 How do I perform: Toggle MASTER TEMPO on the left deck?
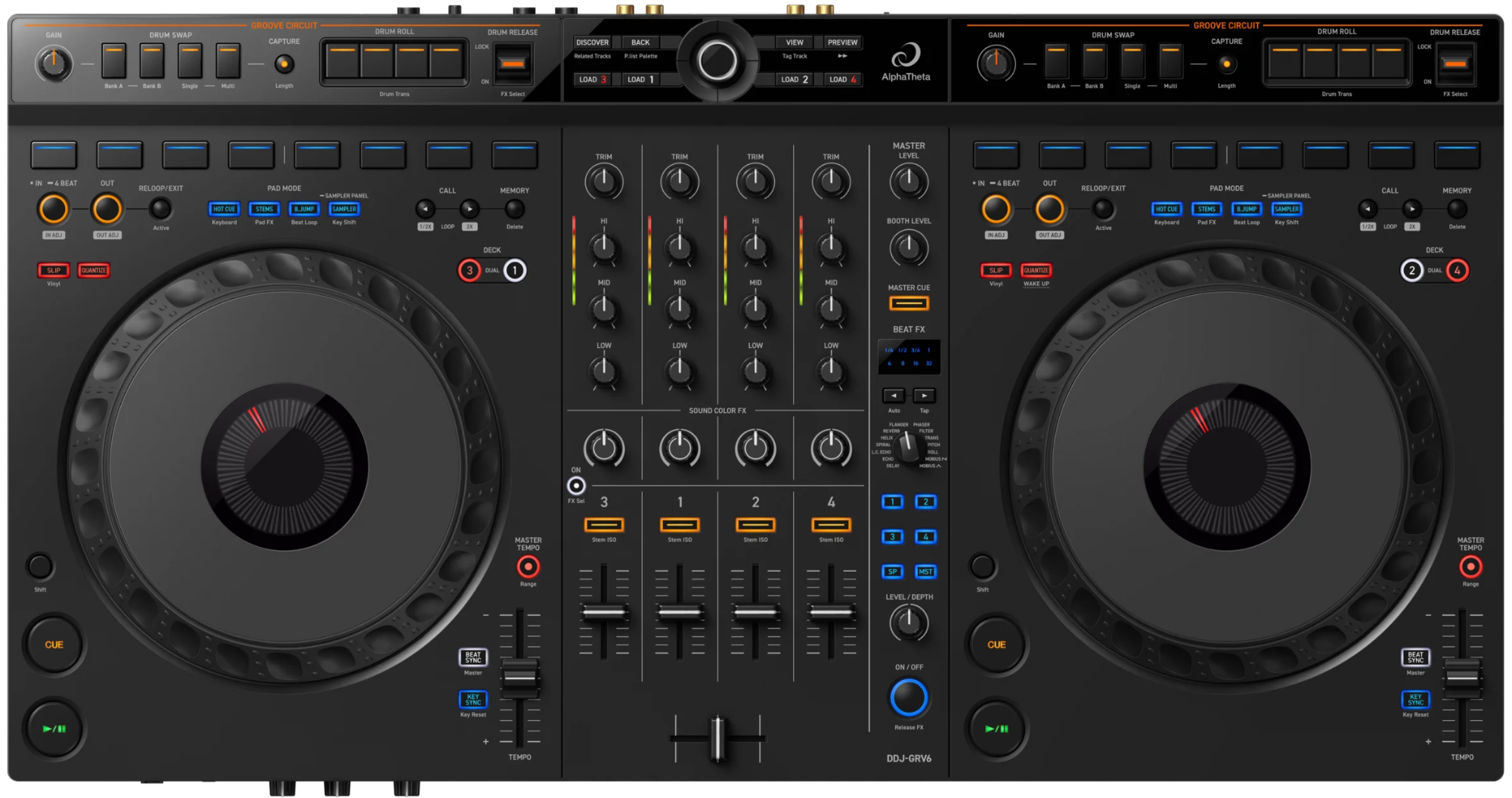point(528,567)
